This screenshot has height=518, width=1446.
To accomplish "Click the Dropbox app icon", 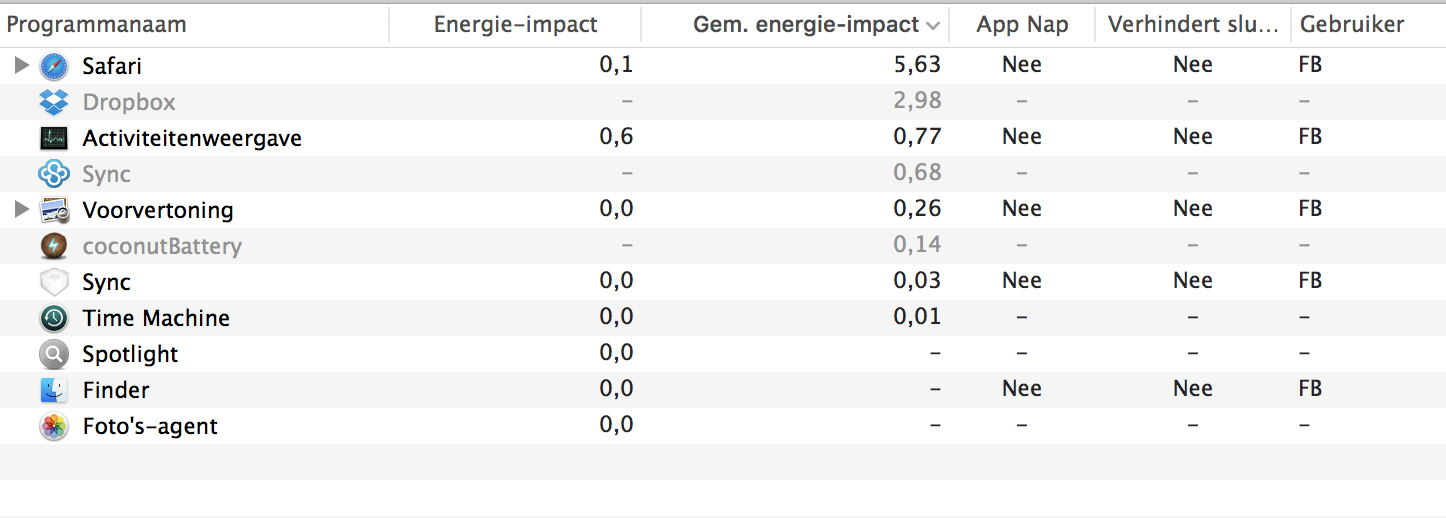I will click(x=54, y=103).
